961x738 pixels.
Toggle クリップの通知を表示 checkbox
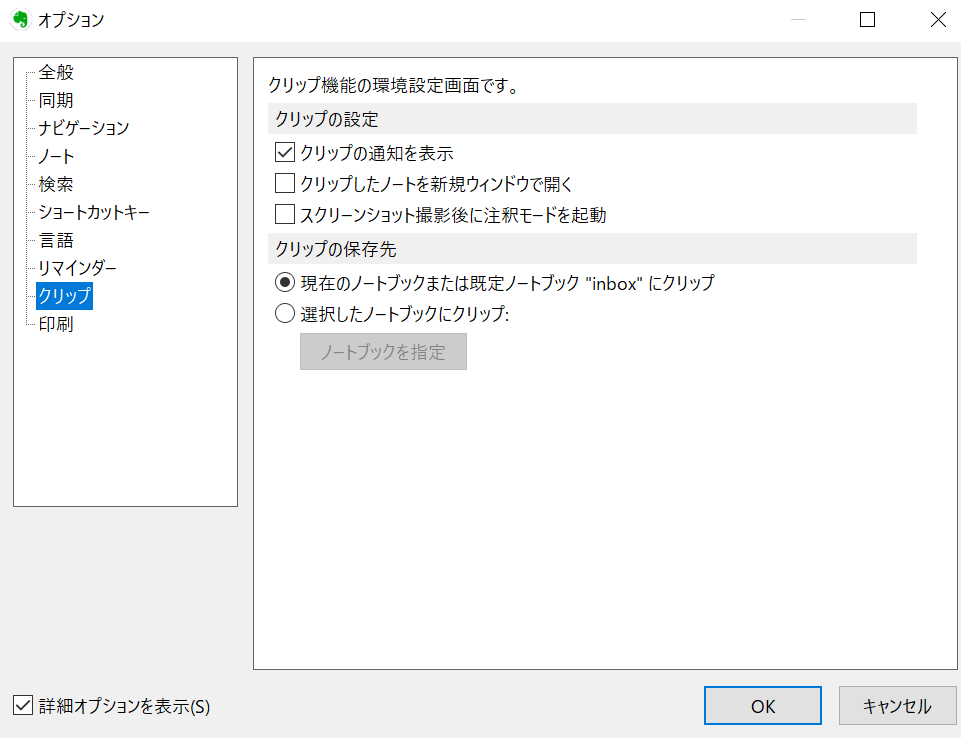coord(285,152)
